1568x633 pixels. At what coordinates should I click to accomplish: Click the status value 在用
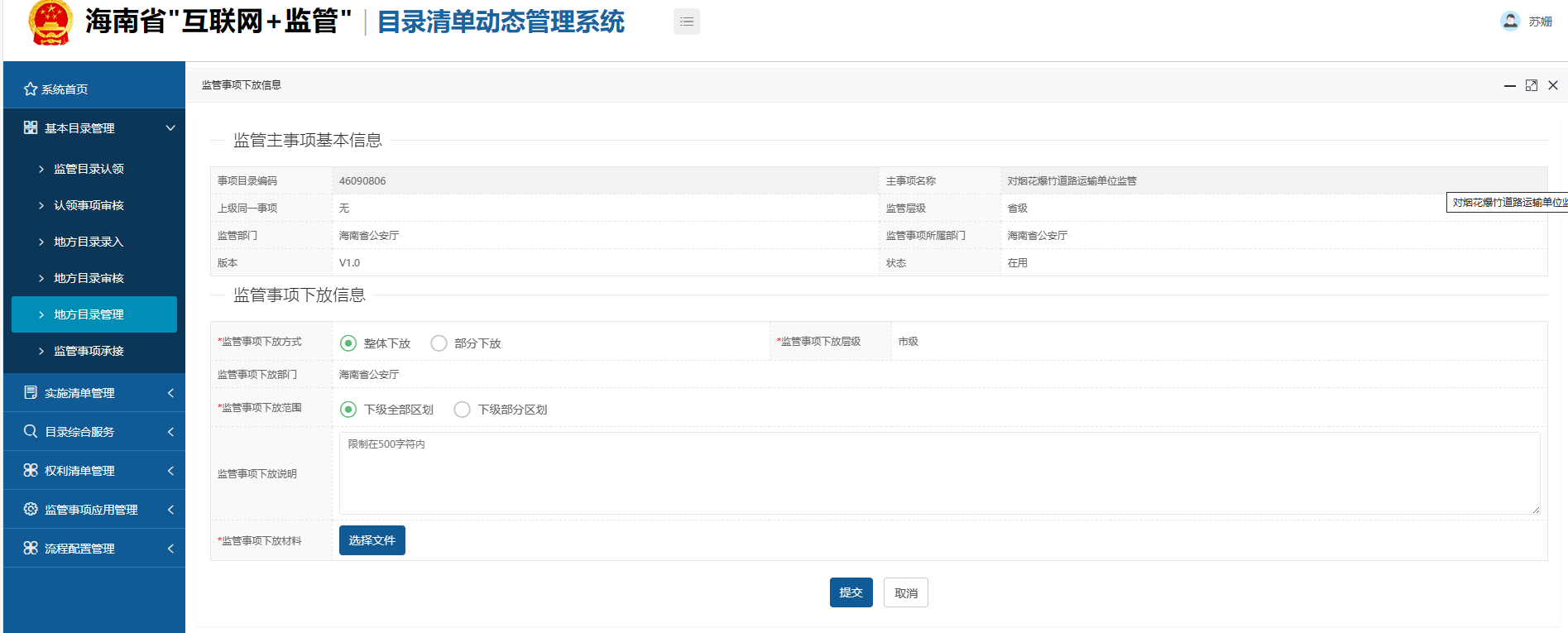pos(1018,262)
